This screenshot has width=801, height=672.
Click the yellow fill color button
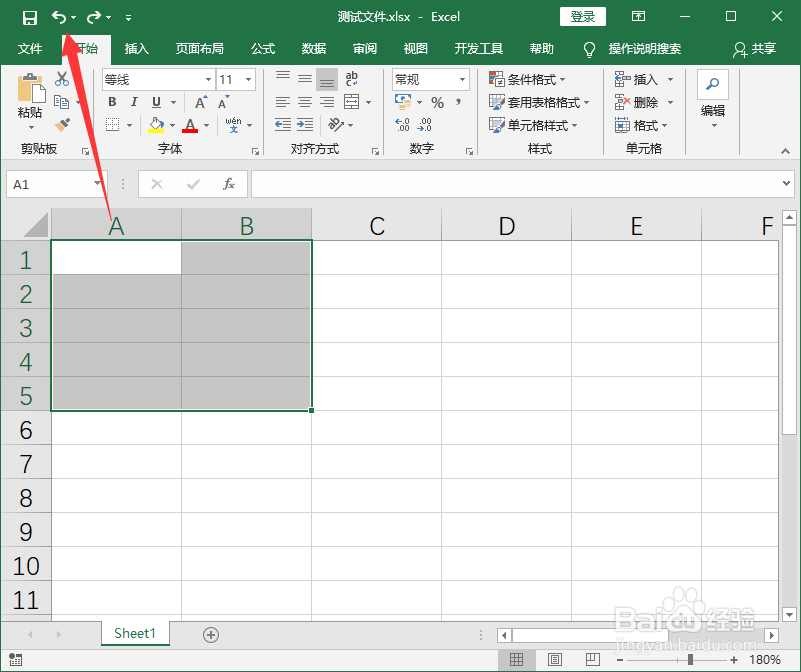tap(156, 125)
